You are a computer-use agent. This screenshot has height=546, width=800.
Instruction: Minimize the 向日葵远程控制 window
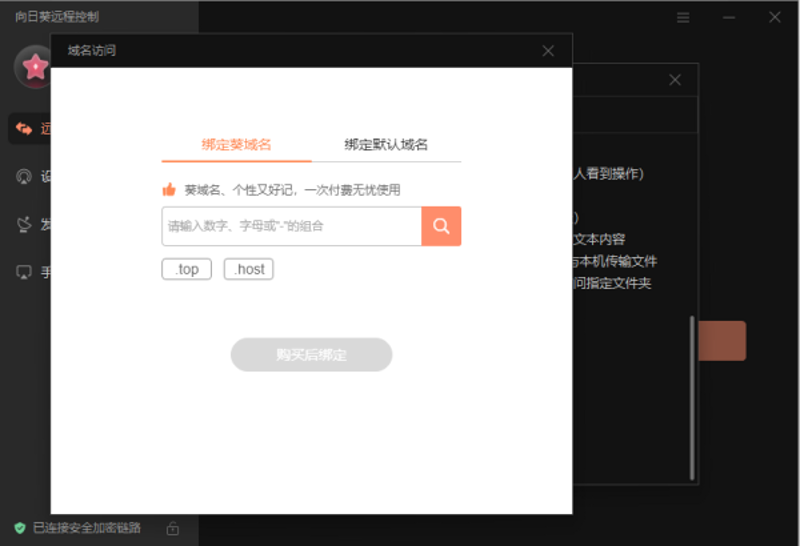(x=729, y=17)
